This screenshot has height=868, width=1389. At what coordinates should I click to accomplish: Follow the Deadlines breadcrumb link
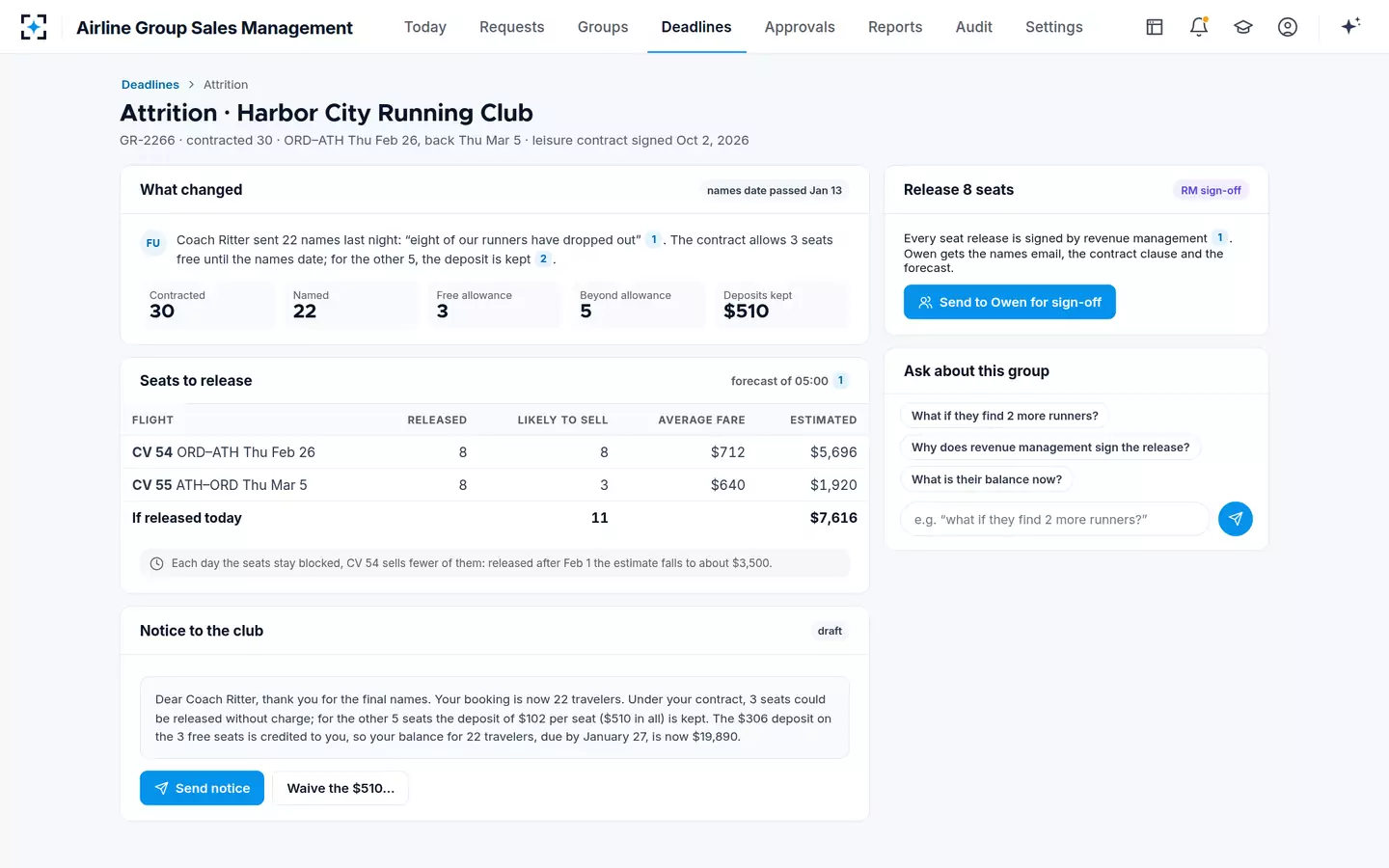pyautogui.click(x=150, y=85)
